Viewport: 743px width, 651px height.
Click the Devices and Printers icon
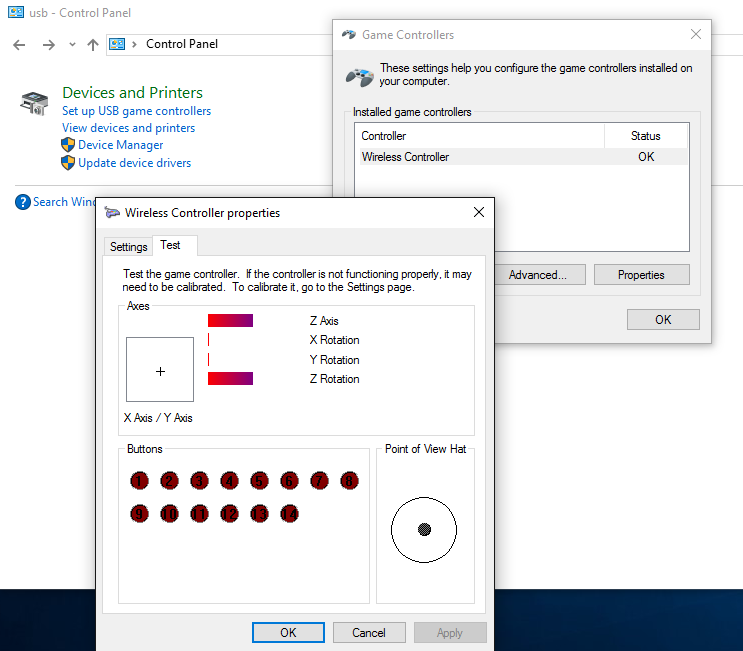pyautogui.click(x=33, y=103)
